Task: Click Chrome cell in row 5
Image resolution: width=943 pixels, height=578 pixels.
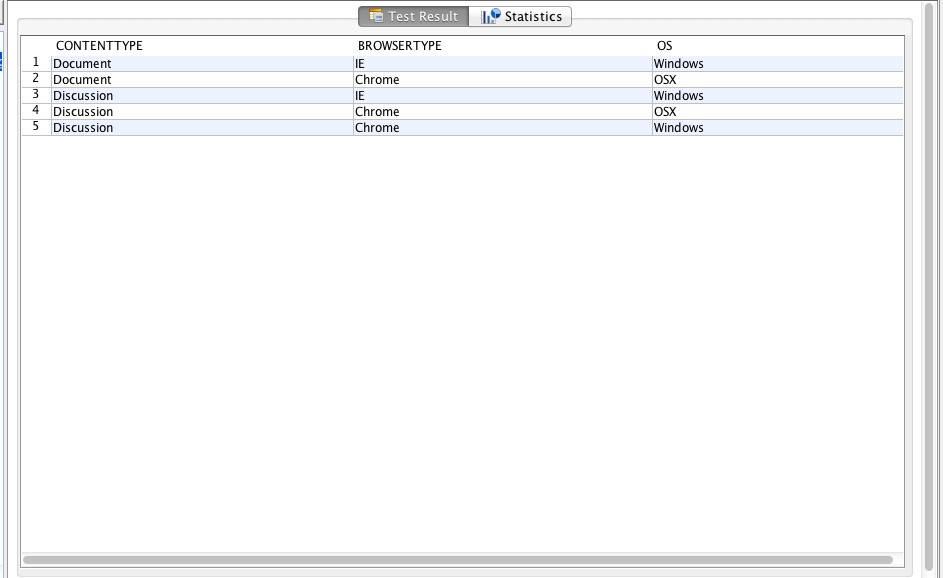Action: (x=503, y=128)
